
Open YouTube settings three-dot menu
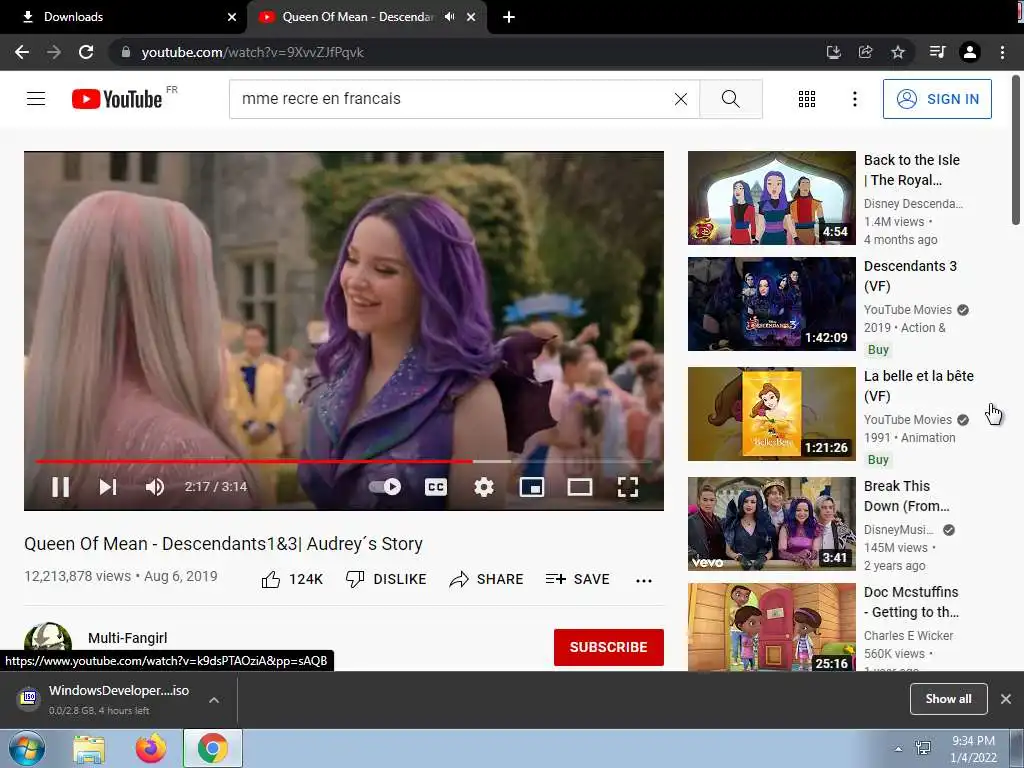click(855, 99)
